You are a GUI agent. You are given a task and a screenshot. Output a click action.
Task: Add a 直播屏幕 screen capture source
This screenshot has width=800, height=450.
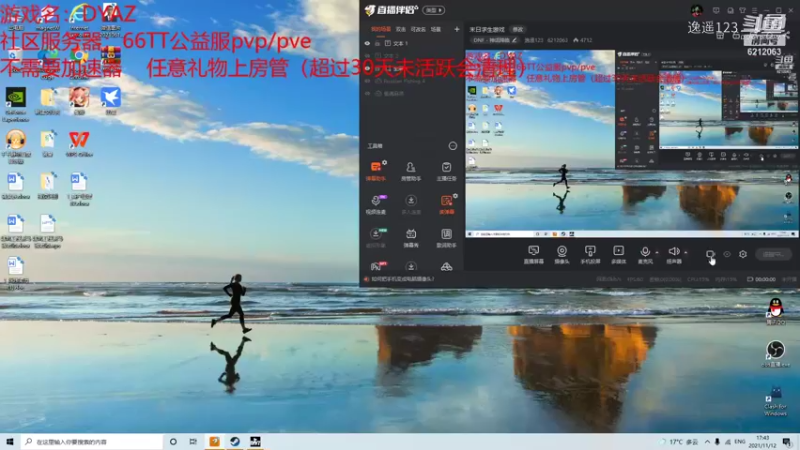coord(533,254)
